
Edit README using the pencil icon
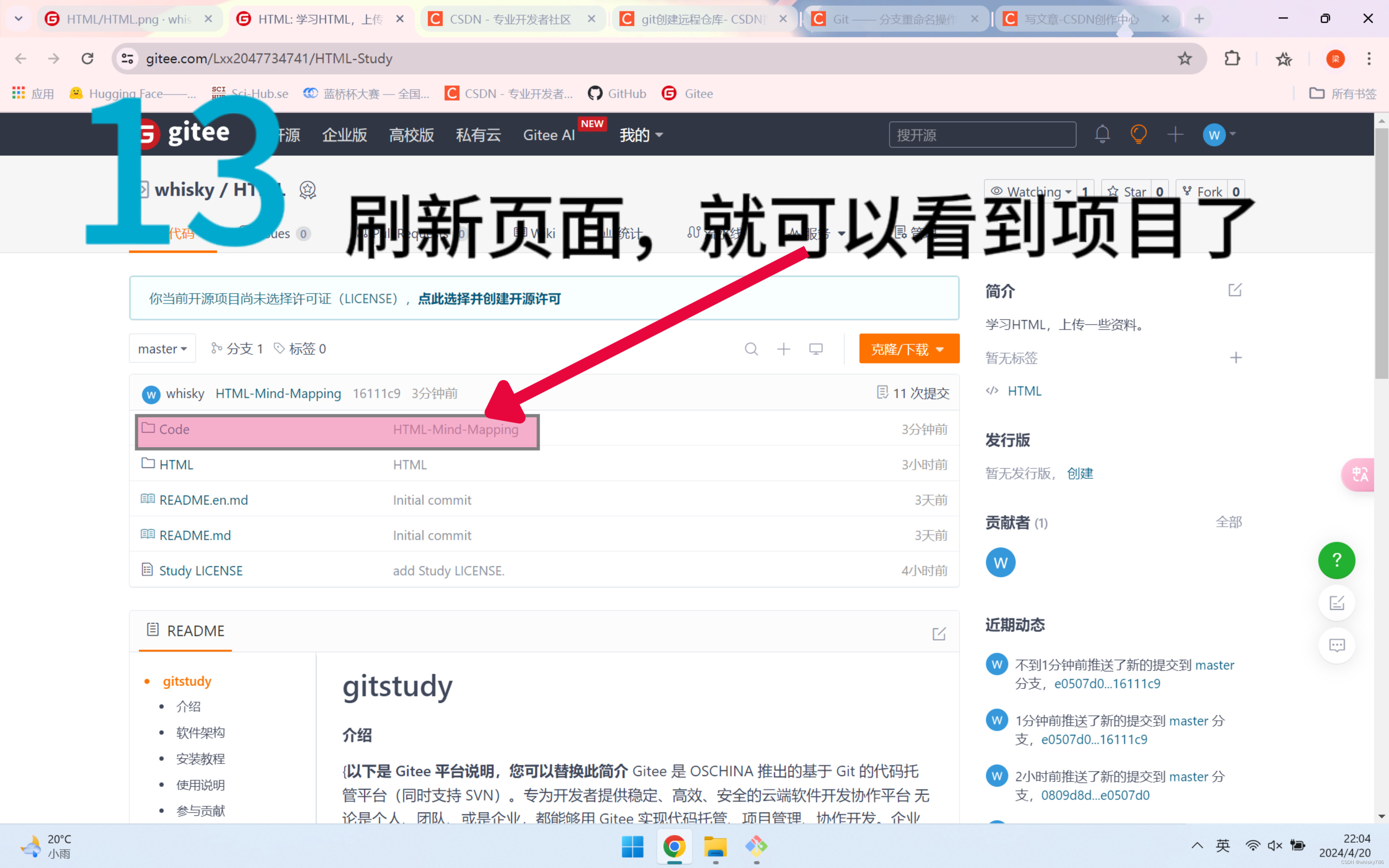[939, 634]
